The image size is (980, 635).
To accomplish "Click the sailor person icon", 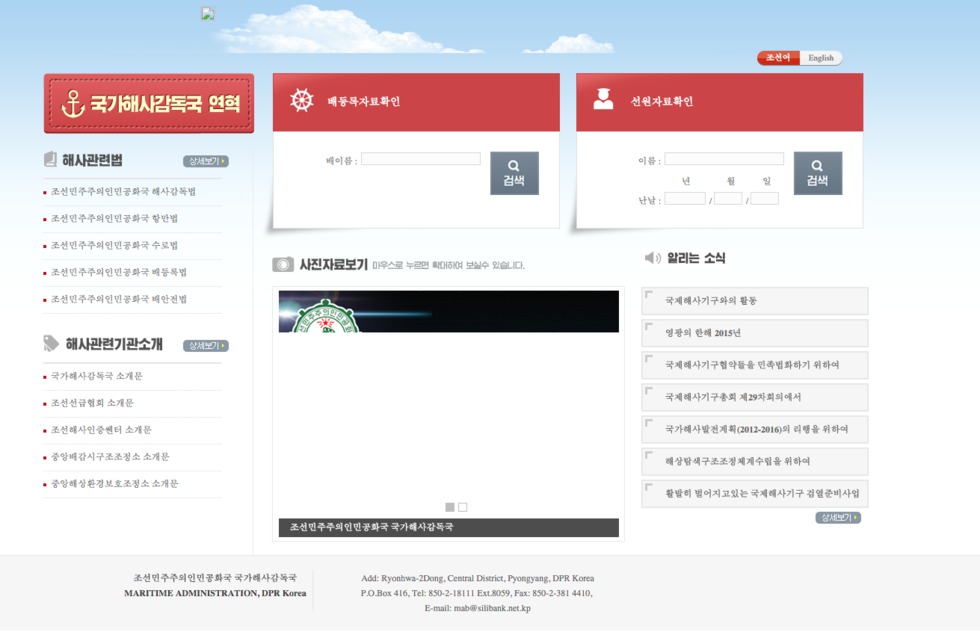I will point(603,99).
